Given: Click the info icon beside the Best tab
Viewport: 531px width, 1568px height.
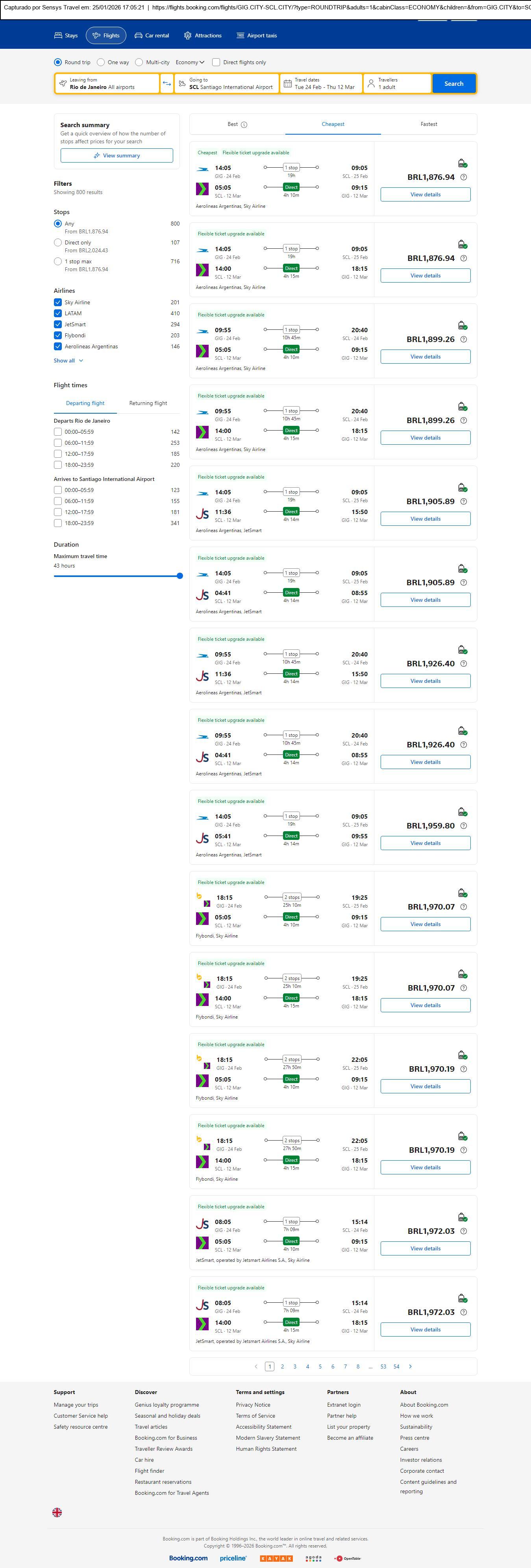Looking at the screenshot, I should 244,125.
